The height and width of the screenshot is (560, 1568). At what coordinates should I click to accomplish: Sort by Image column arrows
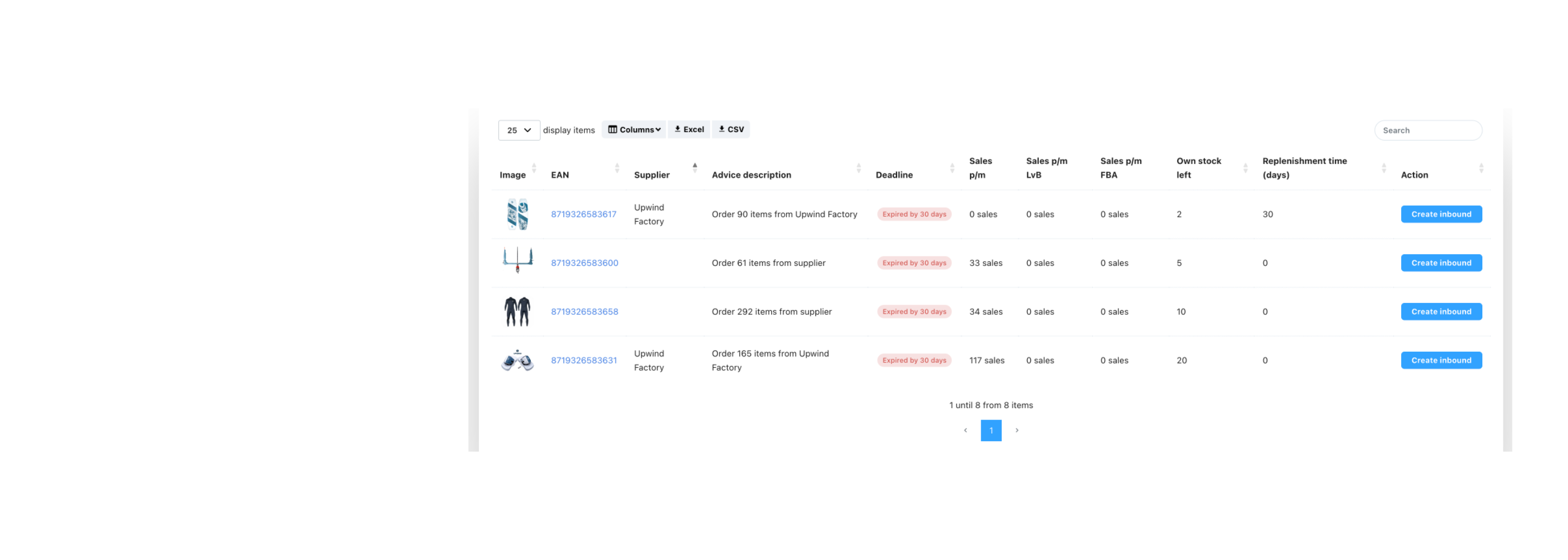coord(534,168)
